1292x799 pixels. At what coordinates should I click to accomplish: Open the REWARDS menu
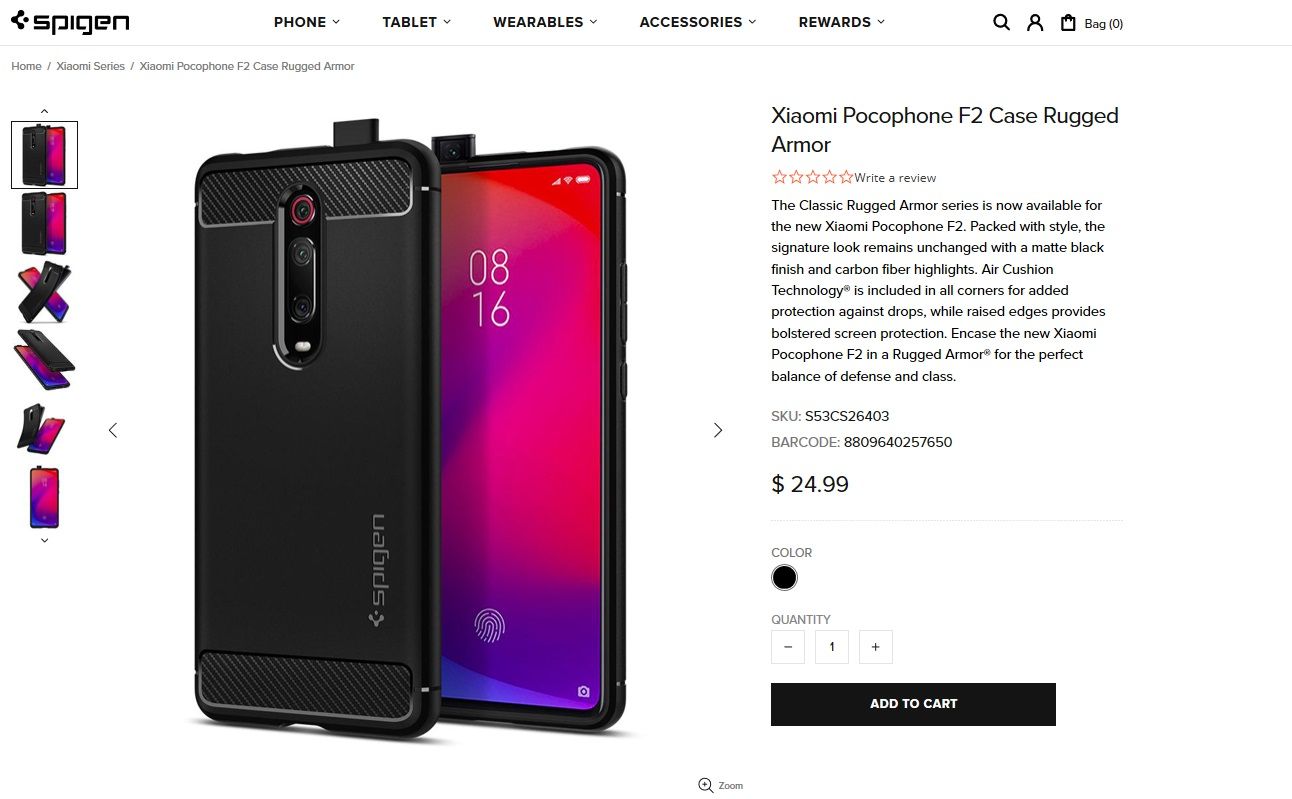pos(842,22)
